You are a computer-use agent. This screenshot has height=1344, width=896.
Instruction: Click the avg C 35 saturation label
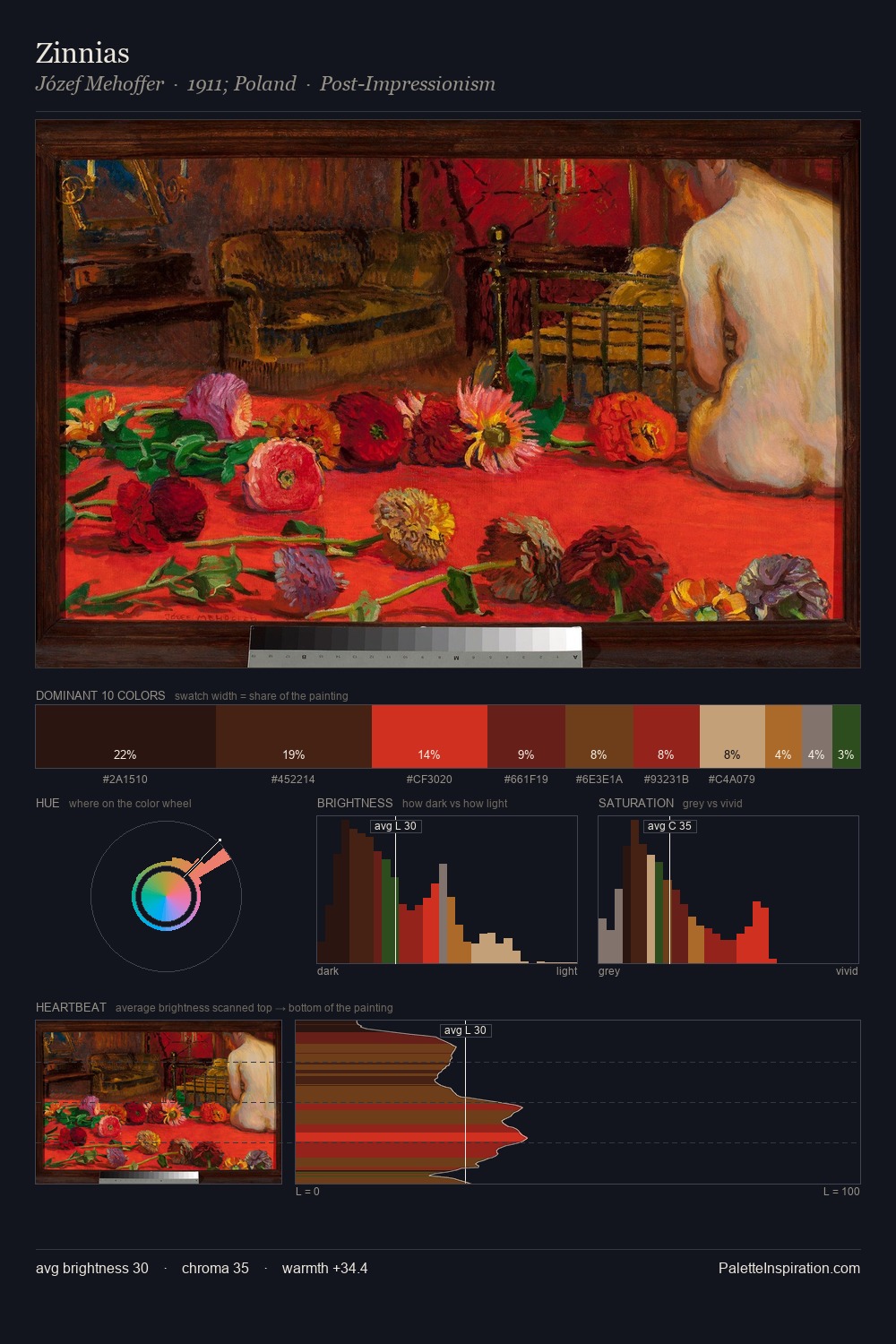click(669, 826)
